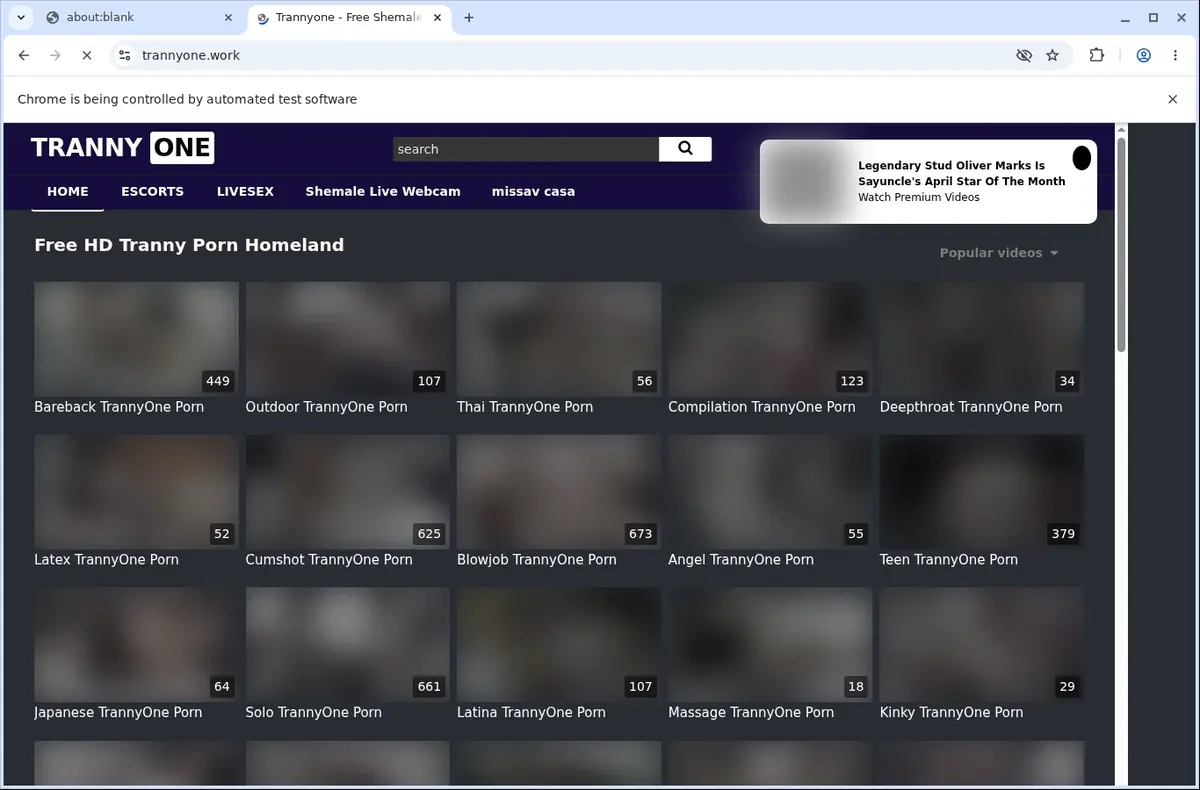
Task: Maximize the Chrome window
Action: pos(1153,17)
